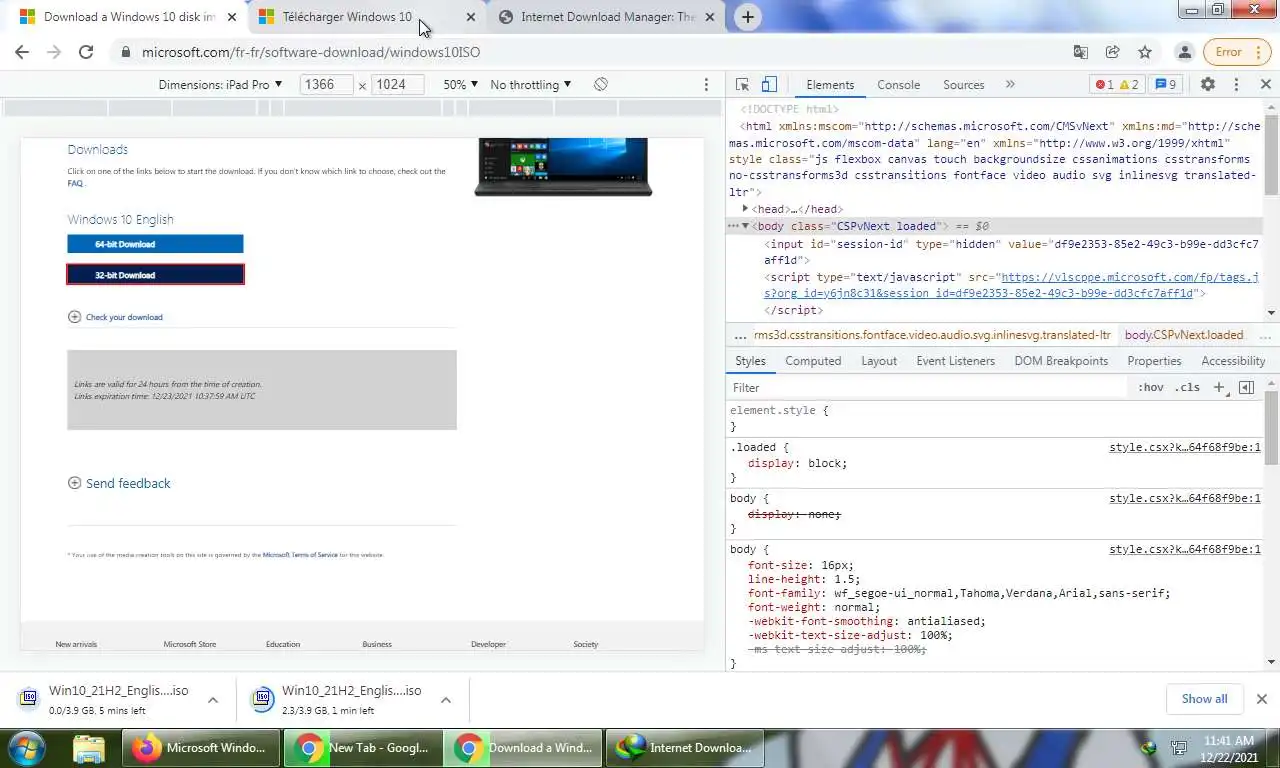Click Show all downloads
This screenshot has width=1280, height=768.
click(1204, 699)
